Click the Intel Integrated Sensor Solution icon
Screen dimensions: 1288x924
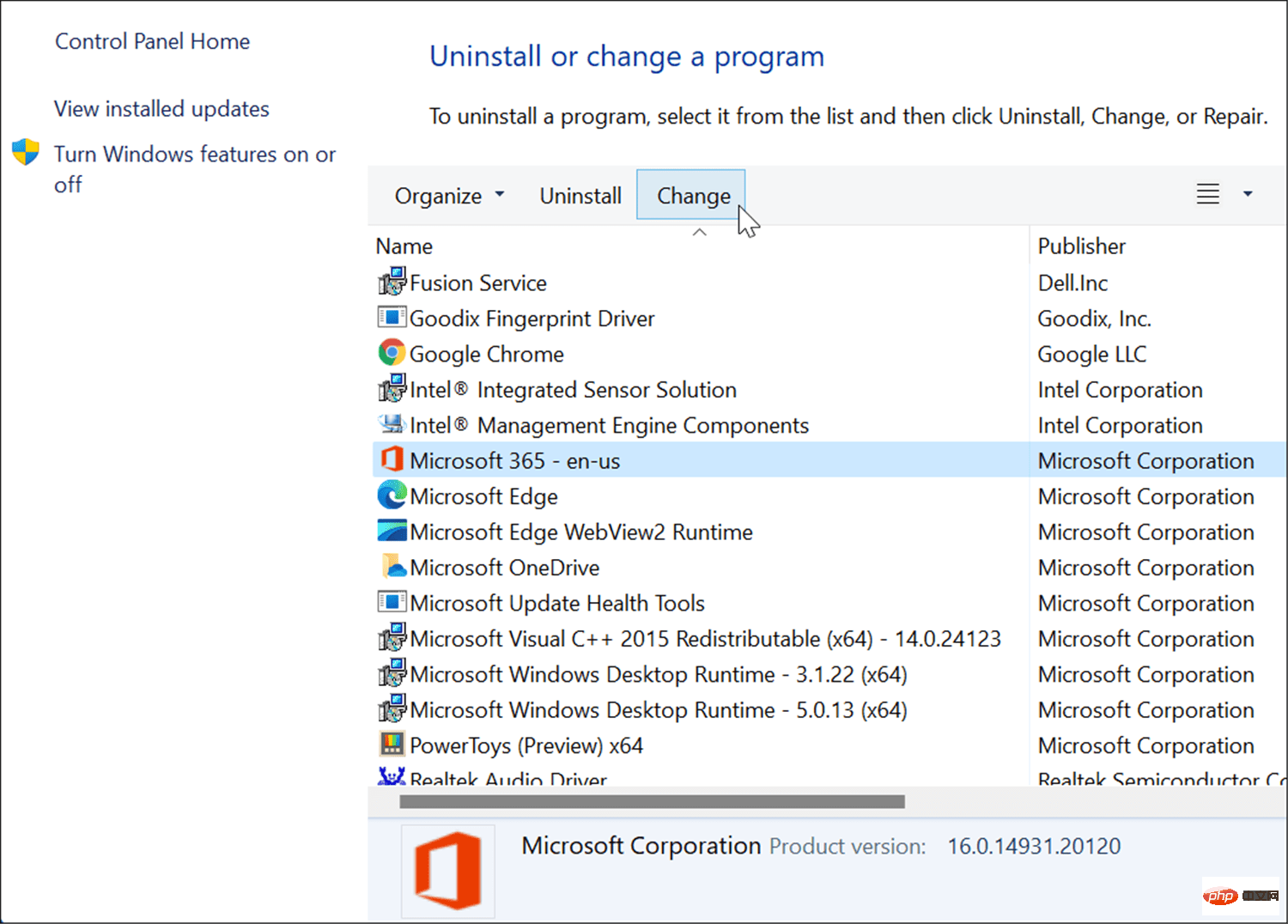click(x=392, y=389)
